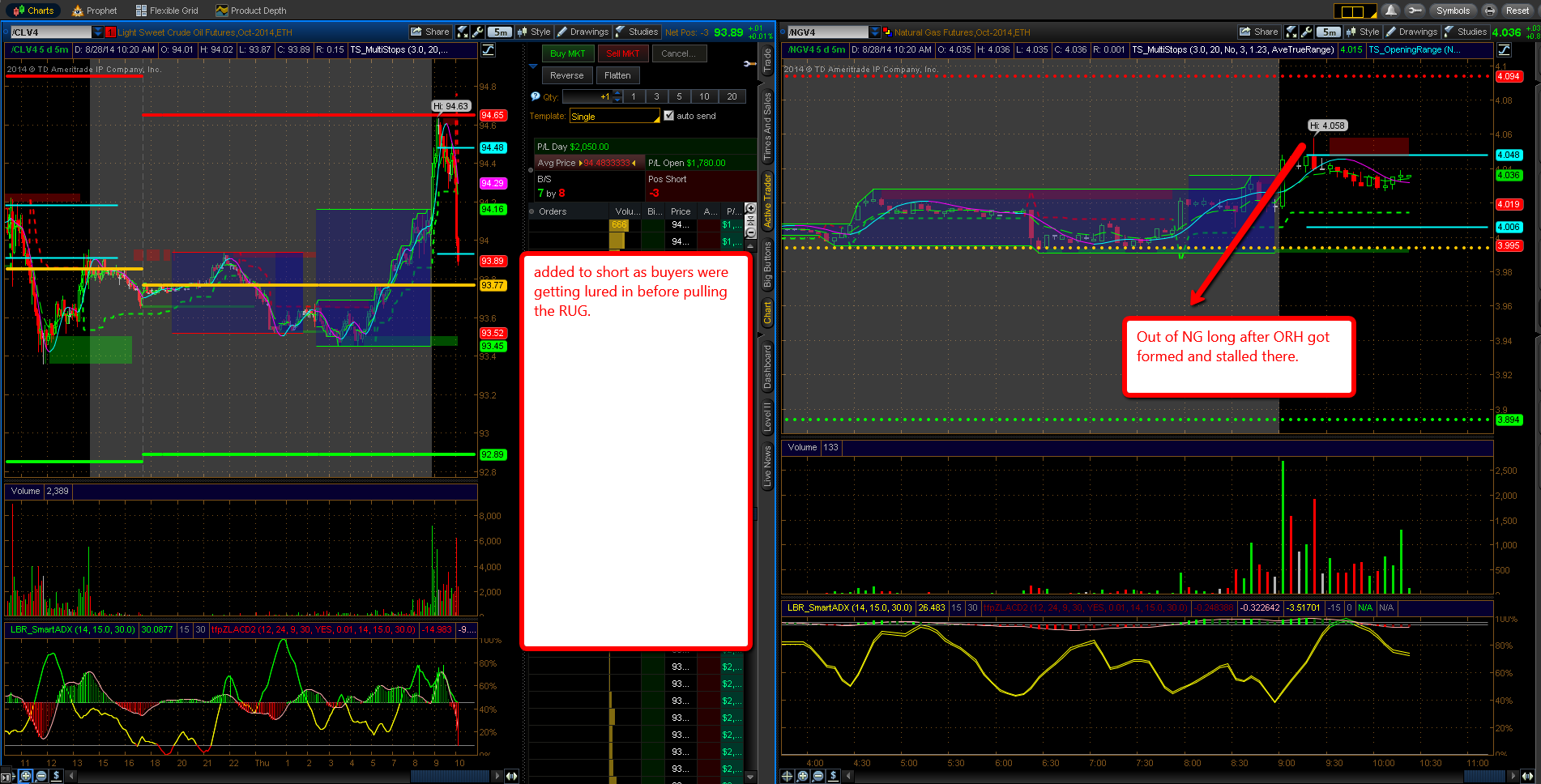Zoom out on the /CLV4 chart

(x=41, y=776)
